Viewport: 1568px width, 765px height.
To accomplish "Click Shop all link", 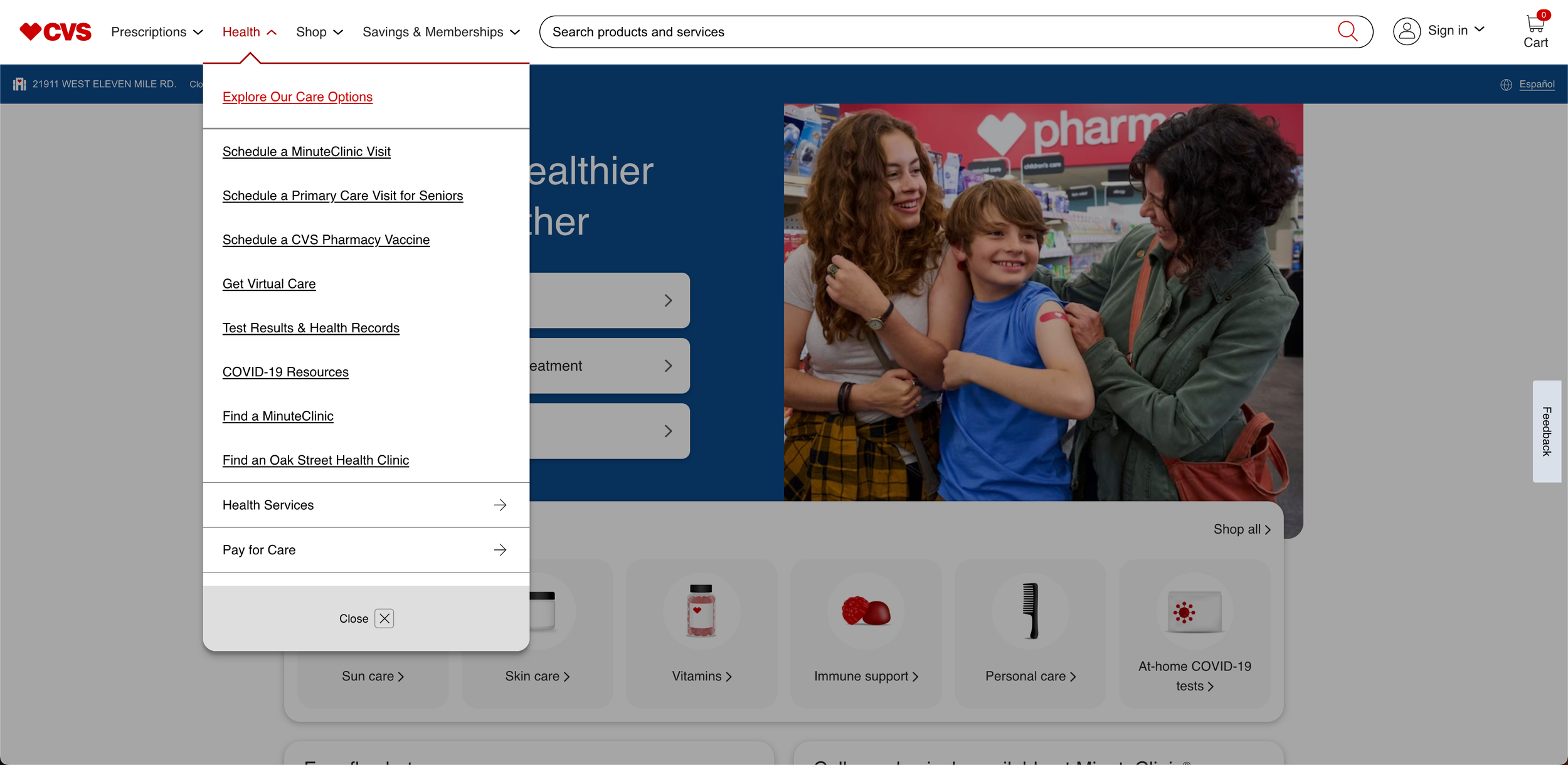I will pyautogui.click(x=1241, y=529).
